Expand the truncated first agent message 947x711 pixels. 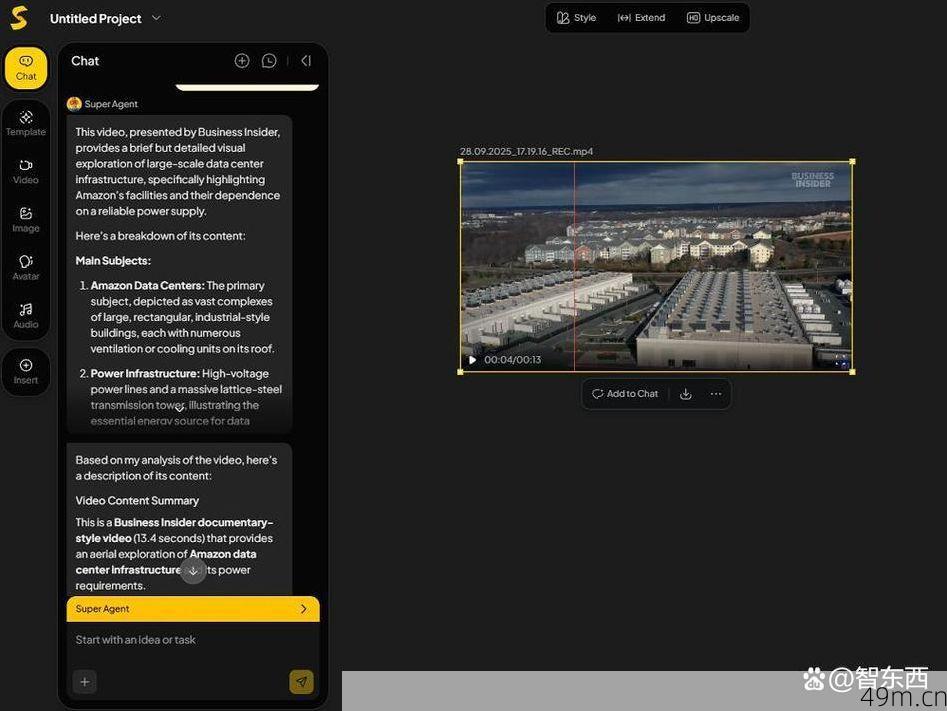[x=179, y=409]
